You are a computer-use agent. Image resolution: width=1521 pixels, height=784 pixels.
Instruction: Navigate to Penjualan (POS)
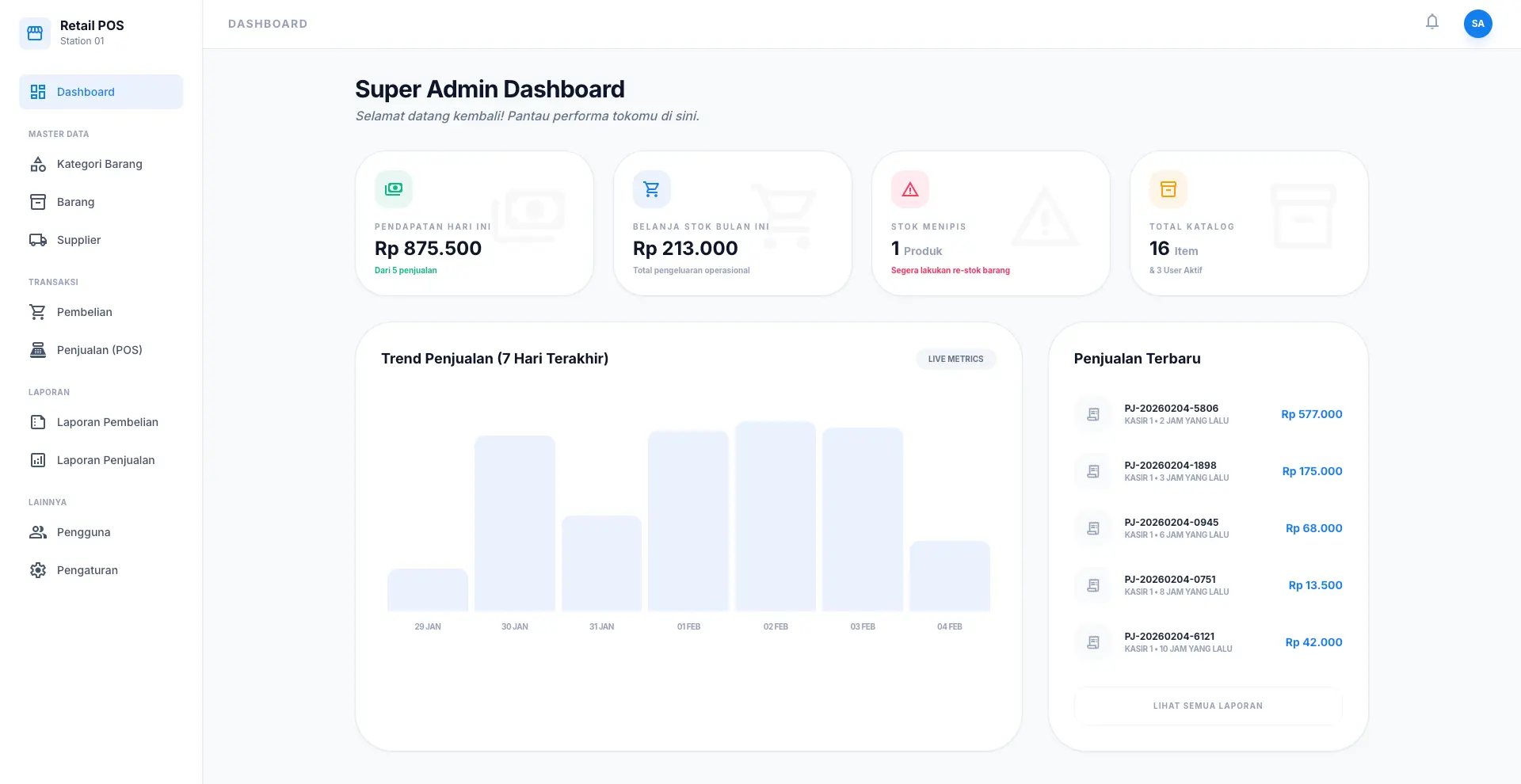point(100,350)
